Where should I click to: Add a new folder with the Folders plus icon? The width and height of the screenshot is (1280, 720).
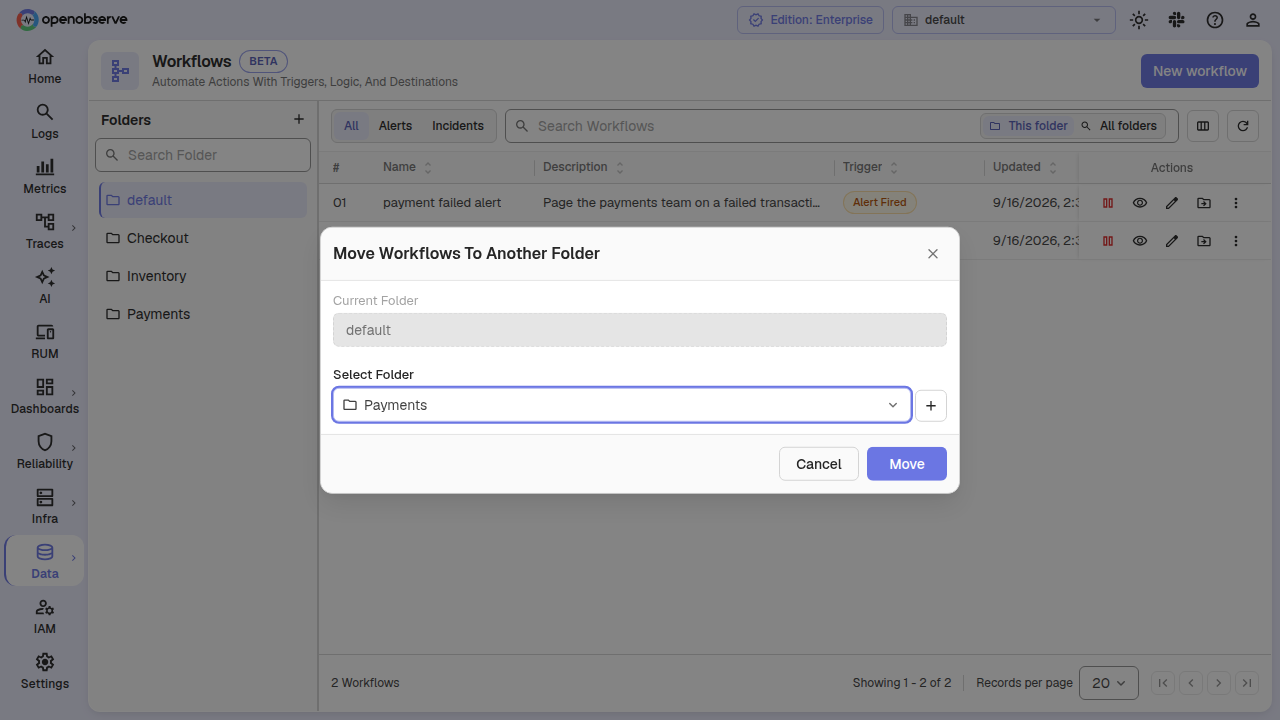coord(298,119)
